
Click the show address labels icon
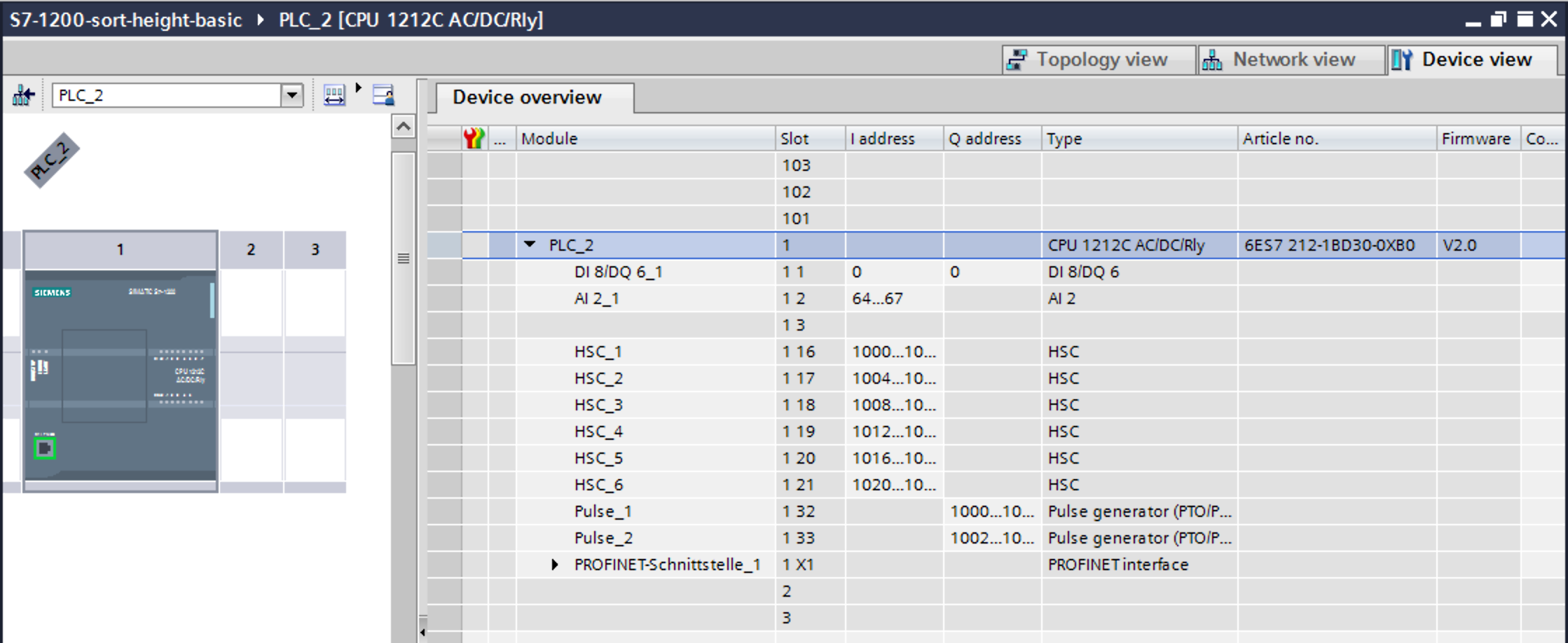coord(333,95)
